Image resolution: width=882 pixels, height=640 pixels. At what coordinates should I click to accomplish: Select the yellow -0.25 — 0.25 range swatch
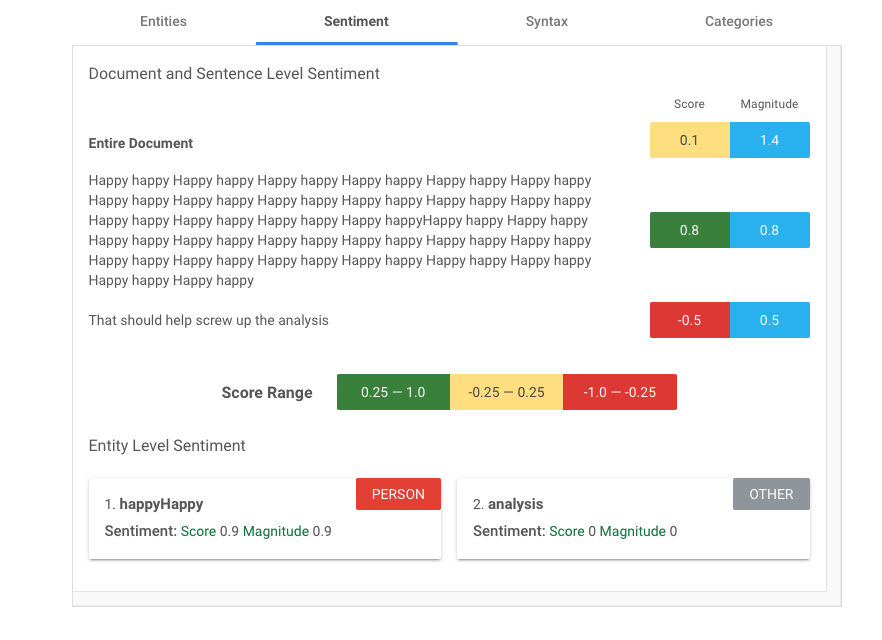[x=506, y=392]
